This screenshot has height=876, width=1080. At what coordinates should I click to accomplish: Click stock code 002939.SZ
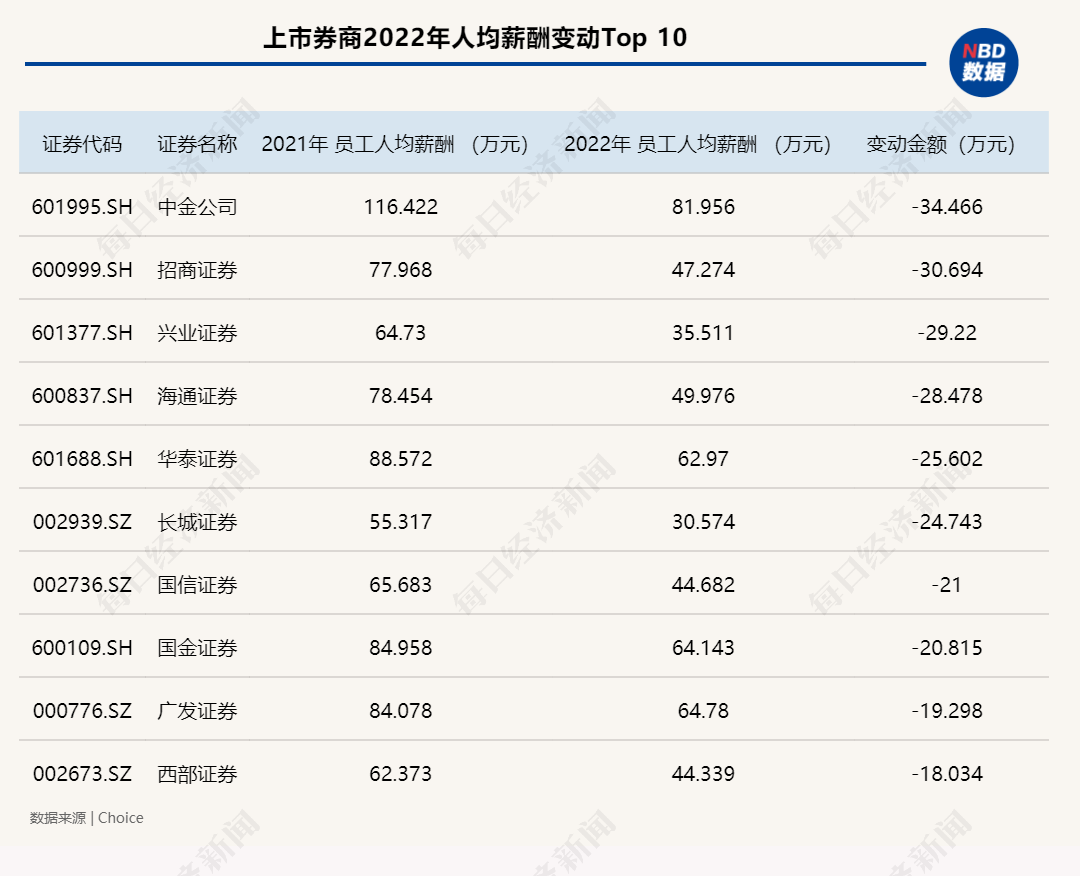(x=82, y=522)
